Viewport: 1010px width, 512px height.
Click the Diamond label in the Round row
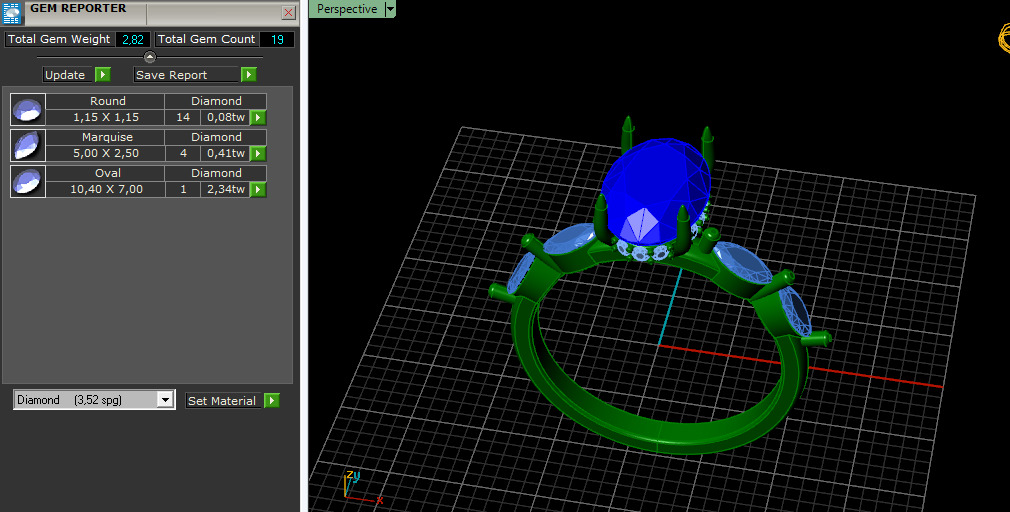tap(216, 101)
